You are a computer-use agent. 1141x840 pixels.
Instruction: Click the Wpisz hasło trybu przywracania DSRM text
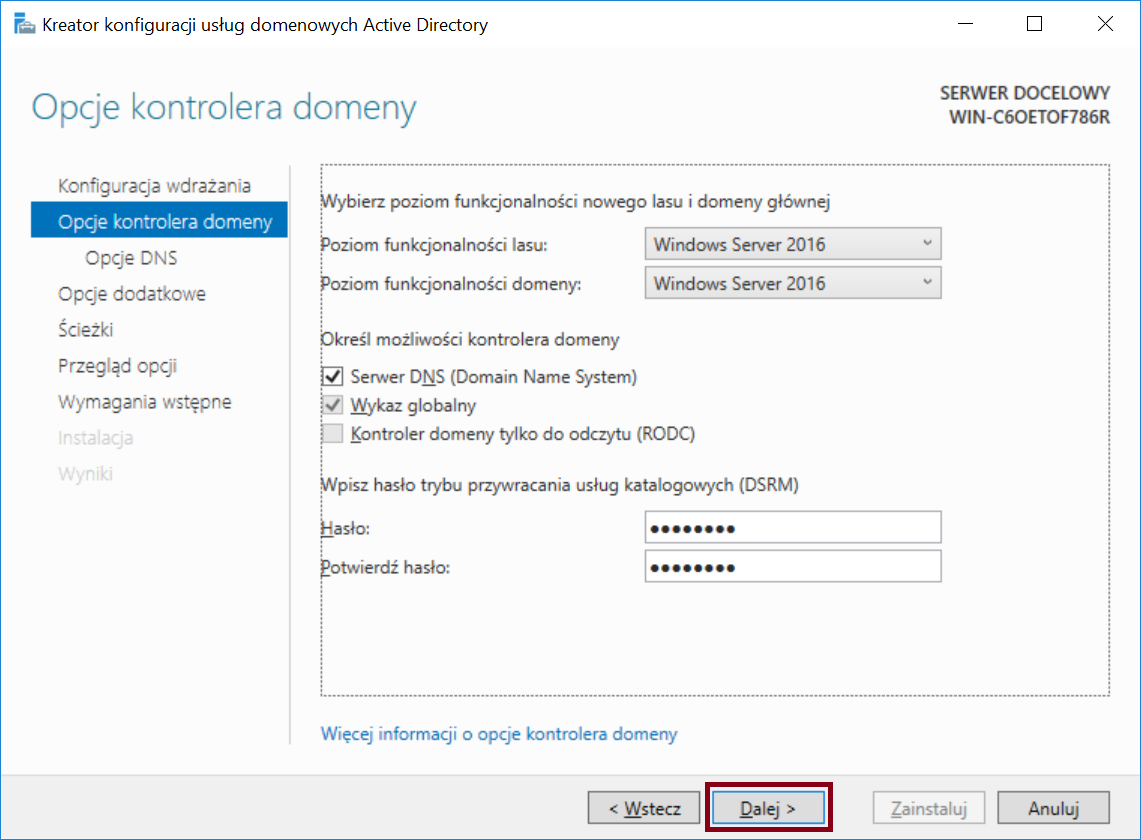560,485
